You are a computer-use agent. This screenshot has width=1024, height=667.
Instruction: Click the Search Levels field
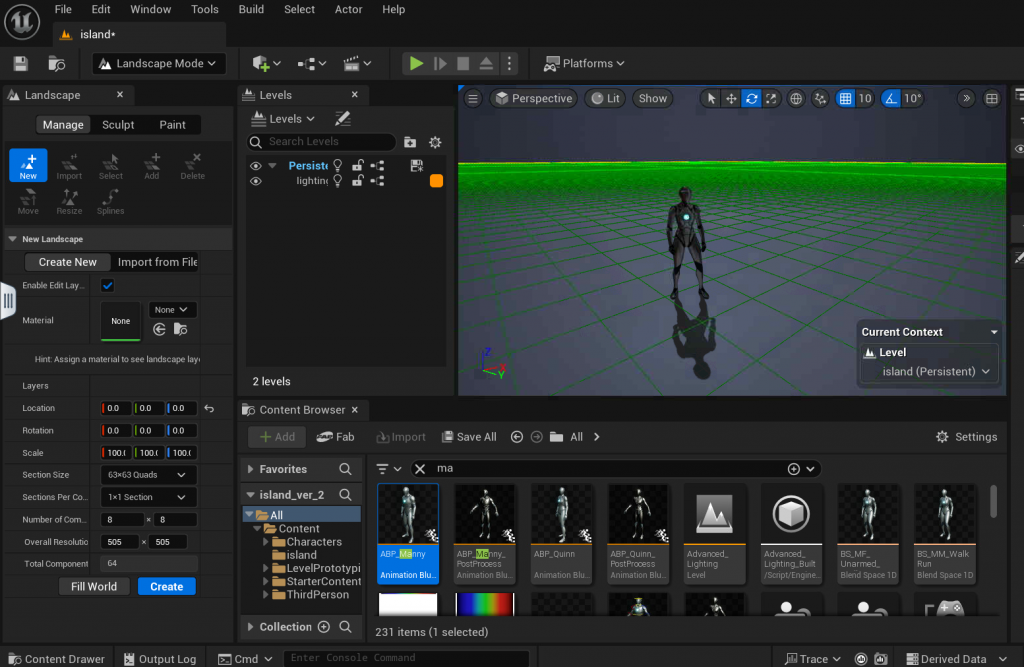point(321,142)
